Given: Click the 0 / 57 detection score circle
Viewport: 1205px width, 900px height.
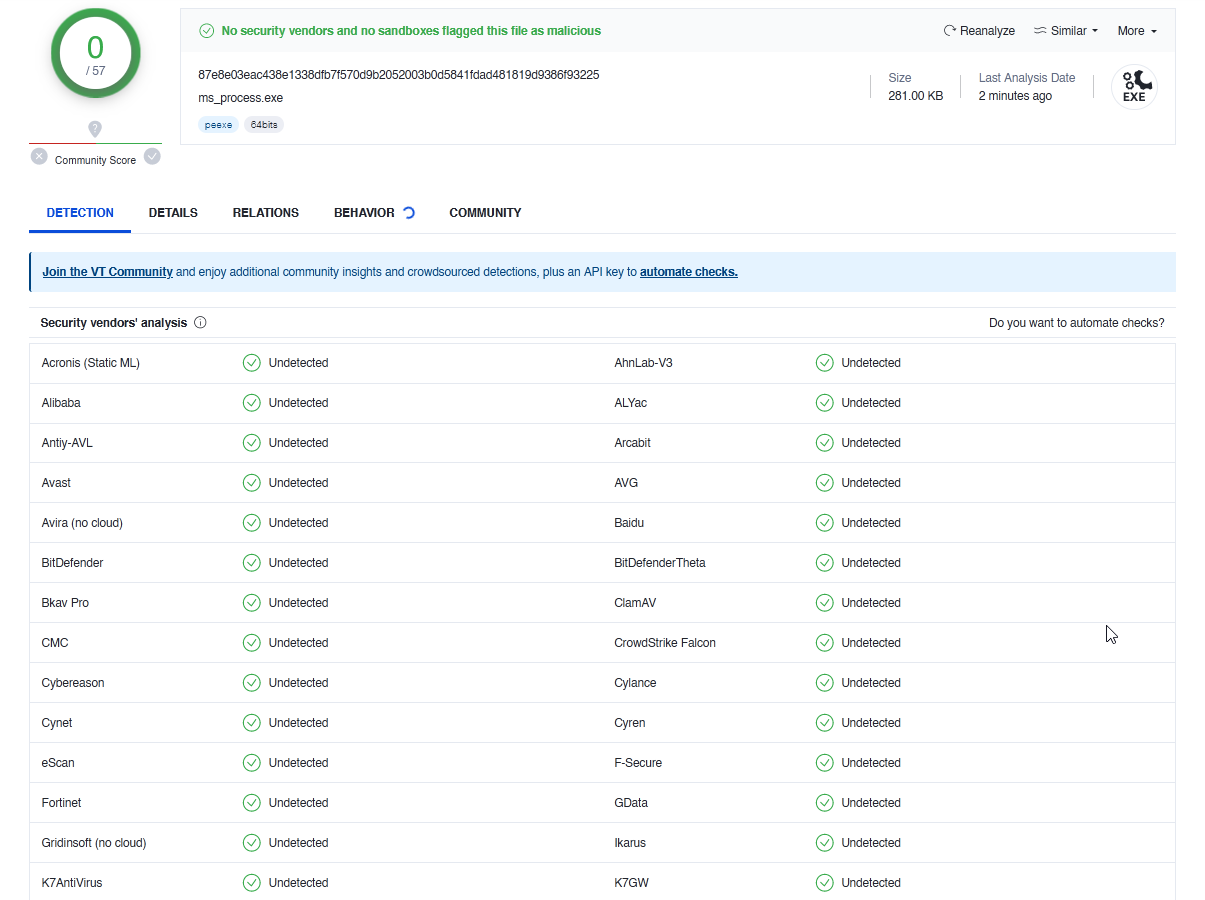Looking at the screenshot, I should pos(96,53).
